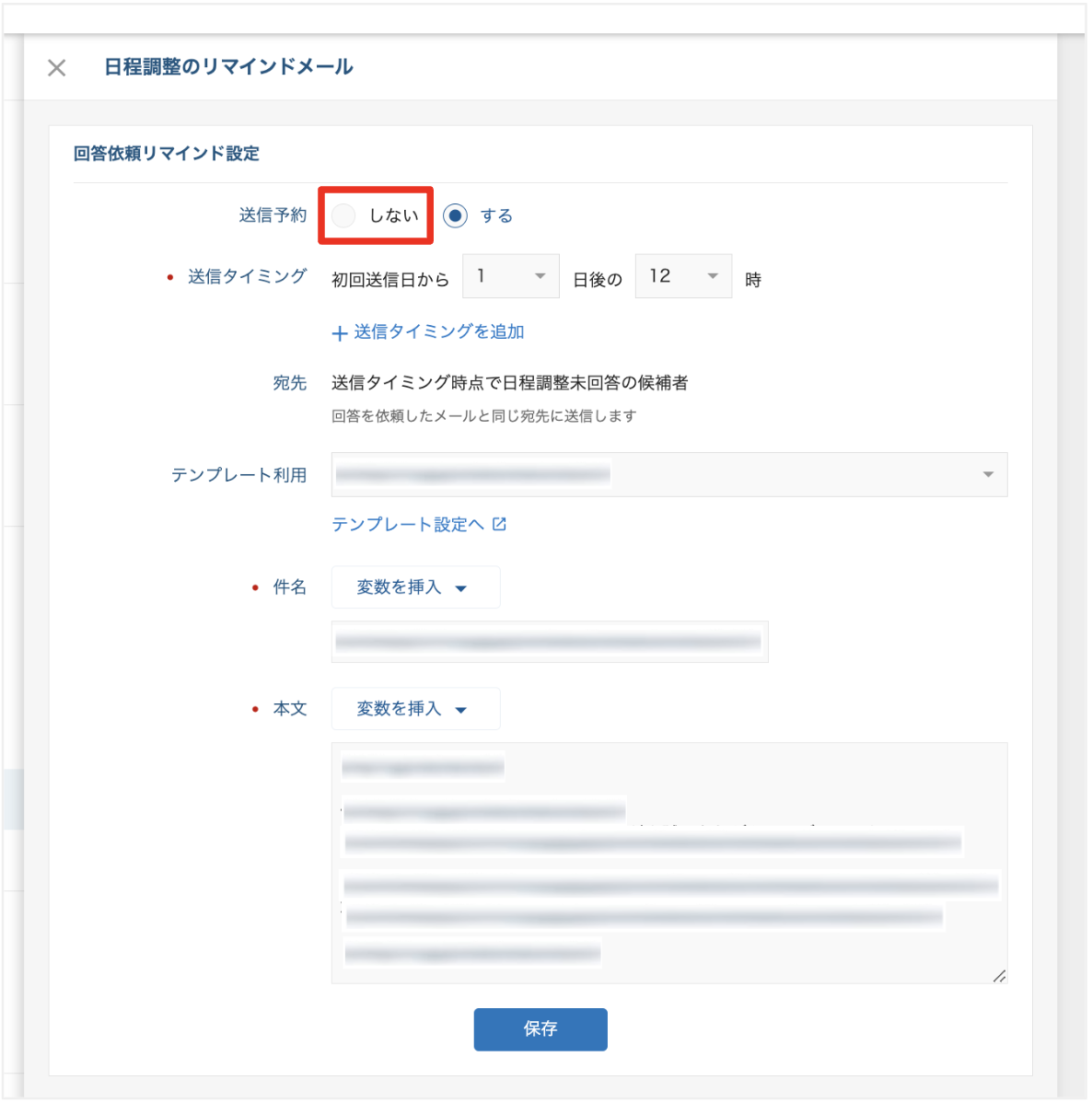Click inside the 本文 body text area
The image size is (1092, 1103).
(x=669, y=864)
